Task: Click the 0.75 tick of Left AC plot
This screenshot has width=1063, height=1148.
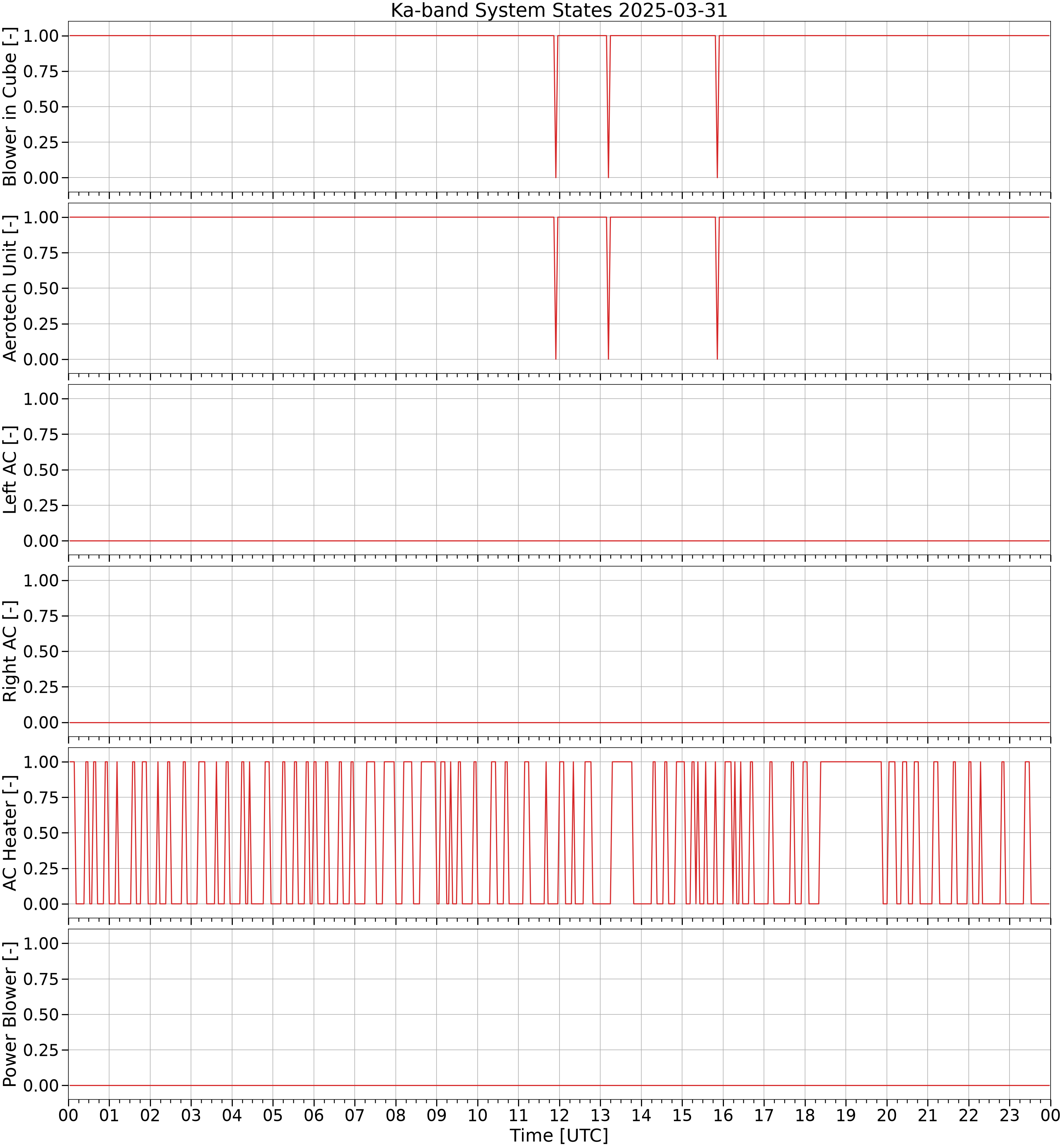Action: pos(41,434)
